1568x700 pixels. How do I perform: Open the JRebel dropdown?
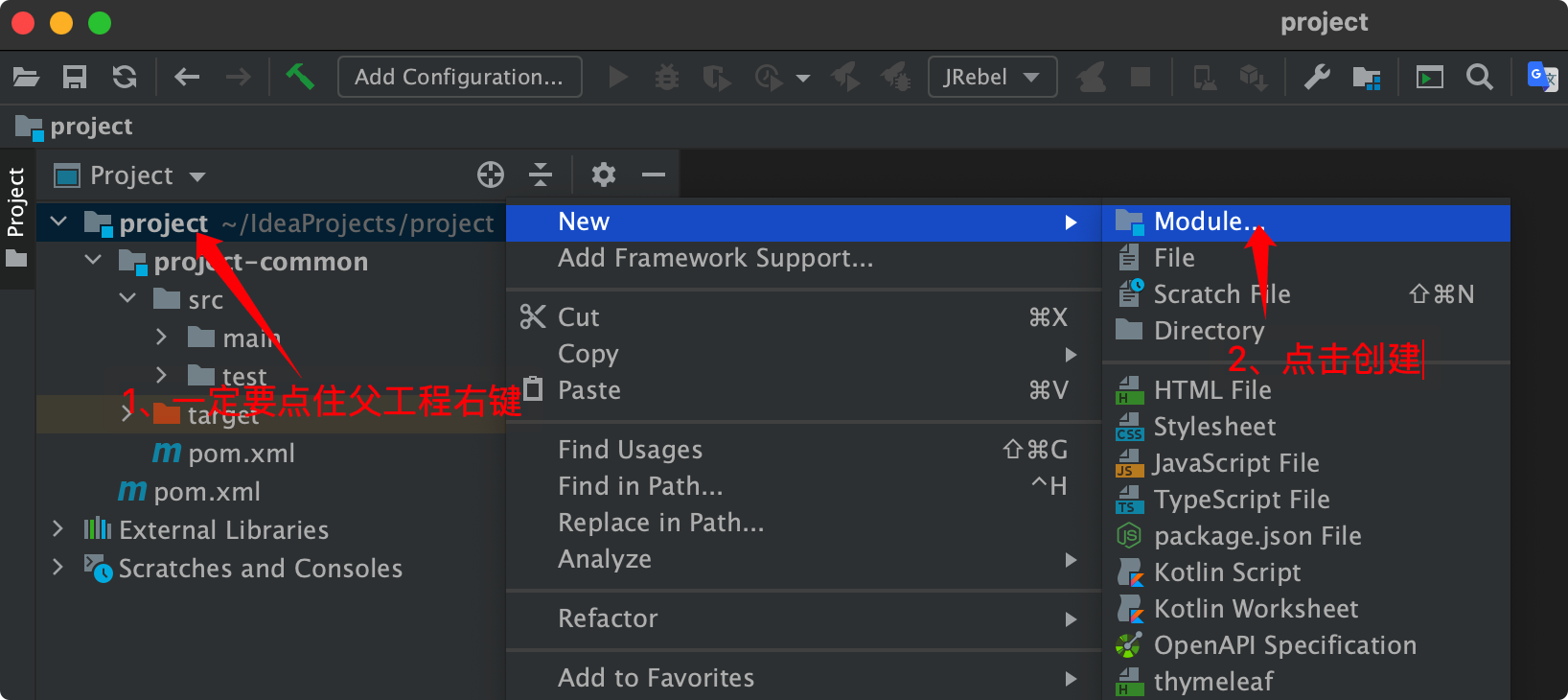(x=992, y=77)
